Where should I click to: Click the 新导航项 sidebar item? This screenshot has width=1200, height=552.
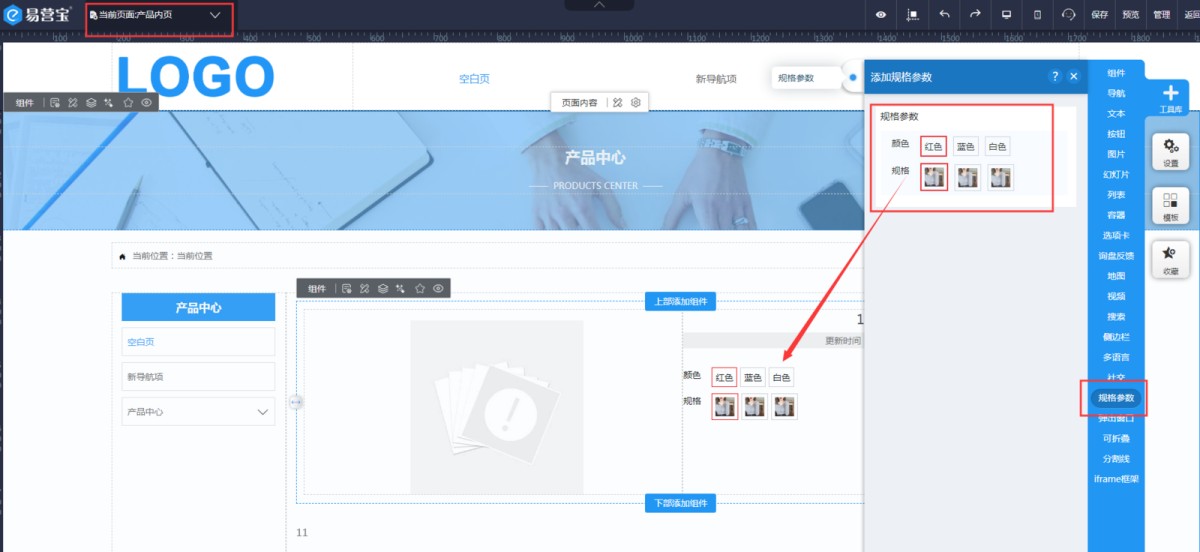pos(198,377)
